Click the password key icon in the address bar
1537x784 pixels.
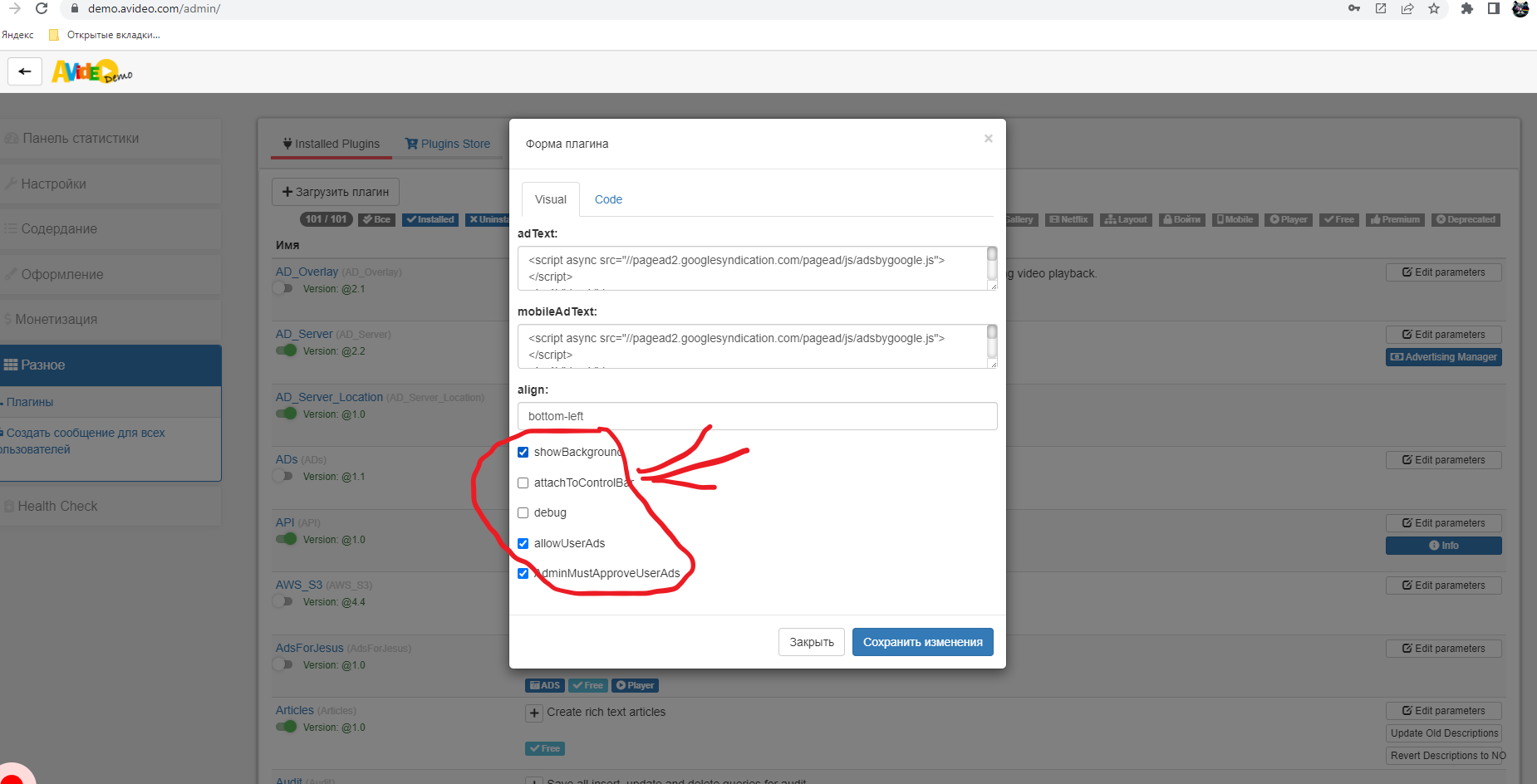pyautogui.click(x=1354, y=8)
